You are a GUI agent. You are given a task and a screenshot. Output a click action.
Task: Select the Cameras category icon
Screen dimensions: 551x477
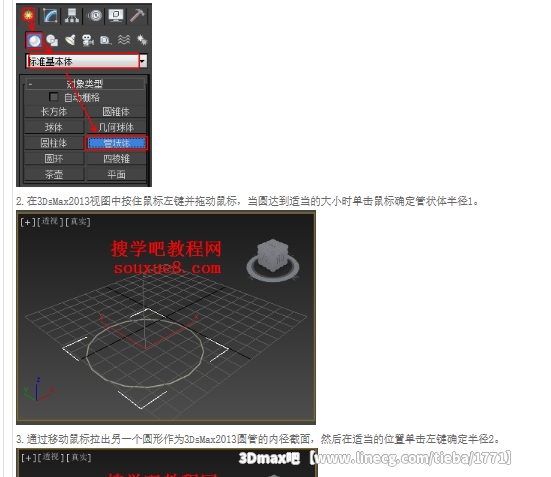coord(88,40)
